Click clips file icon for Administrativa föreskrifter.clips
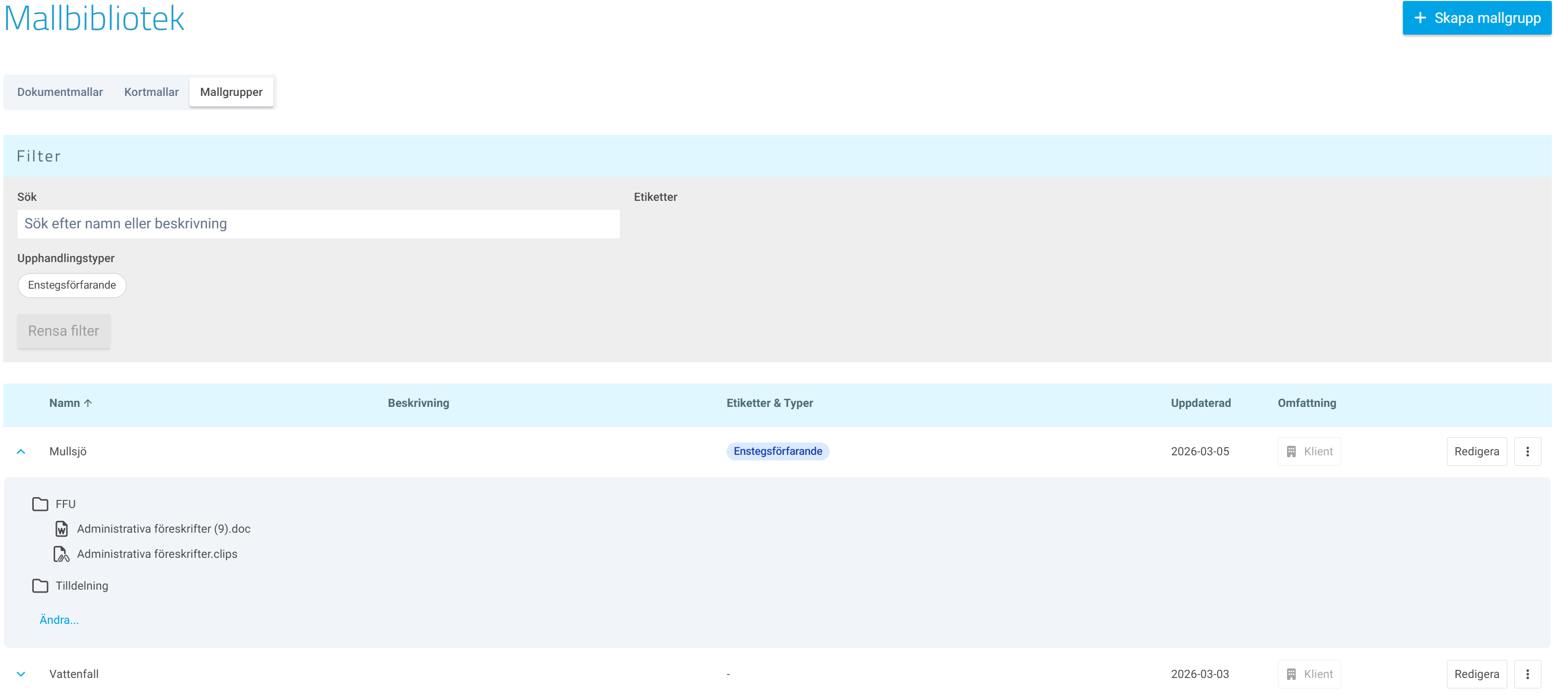 62,554
